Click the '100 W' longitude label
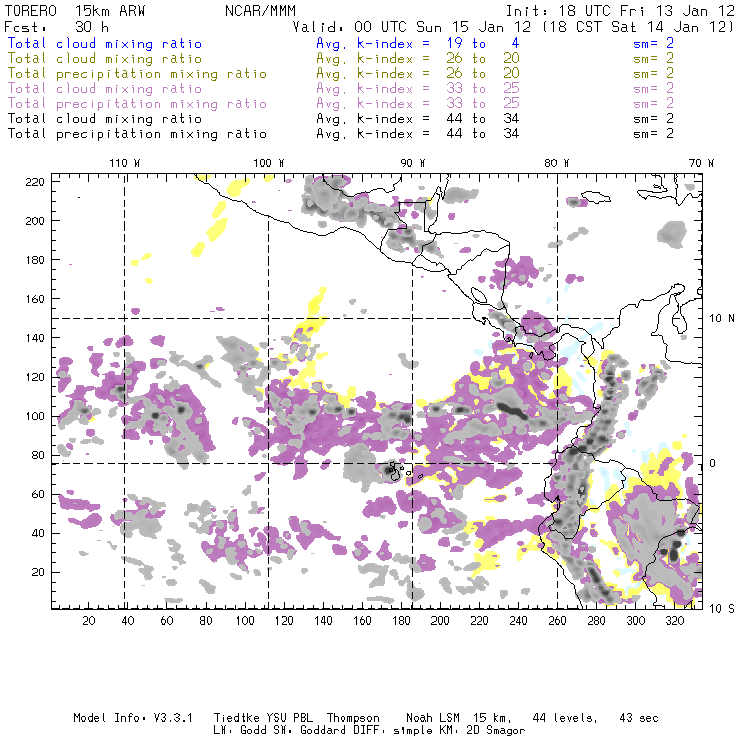This screenshot has height=740, width=740. tap(269, 163)
